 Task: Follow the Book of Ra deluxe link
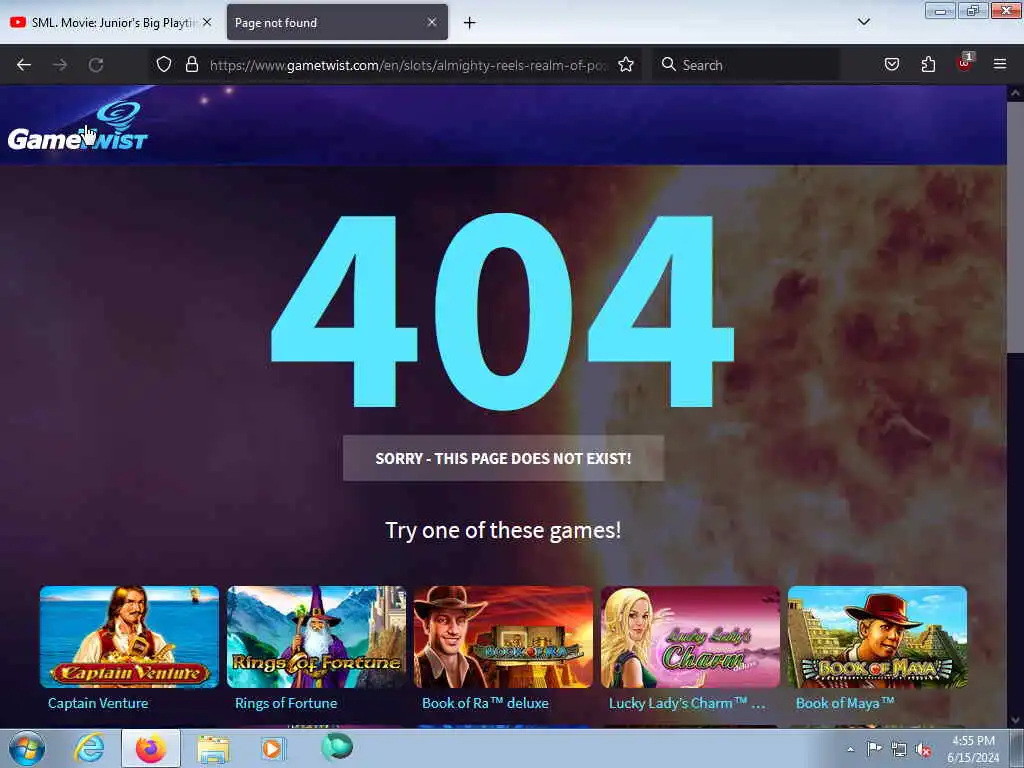point(485,703)
